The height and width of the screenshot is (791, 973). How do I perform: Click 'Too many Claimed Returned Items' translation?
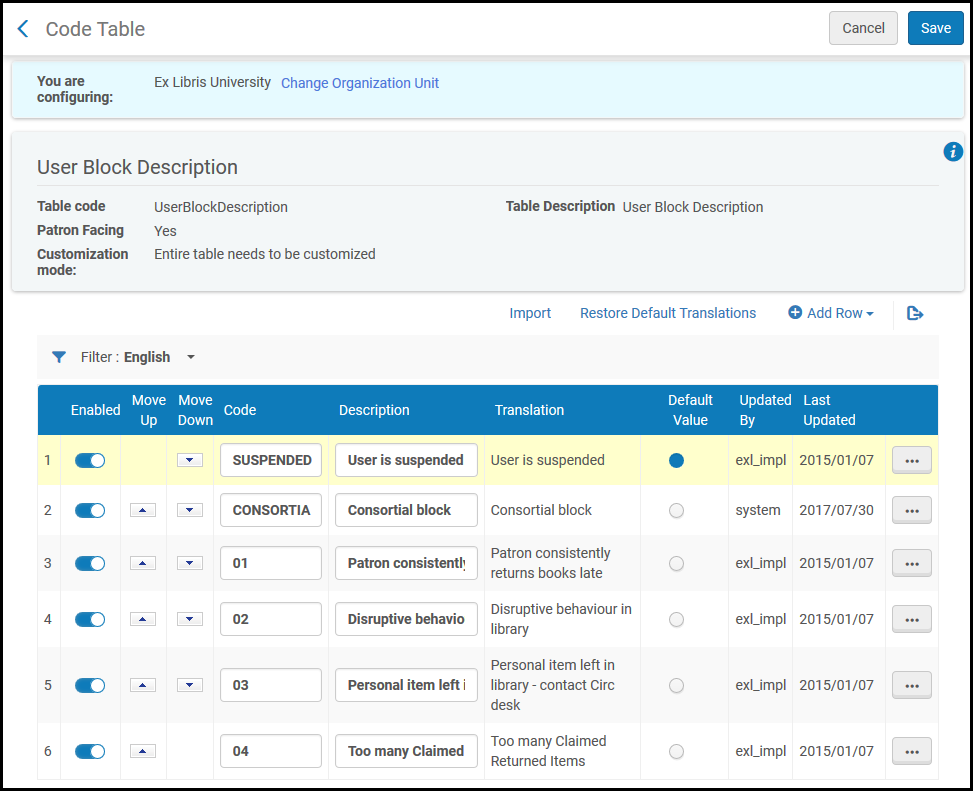549,751
